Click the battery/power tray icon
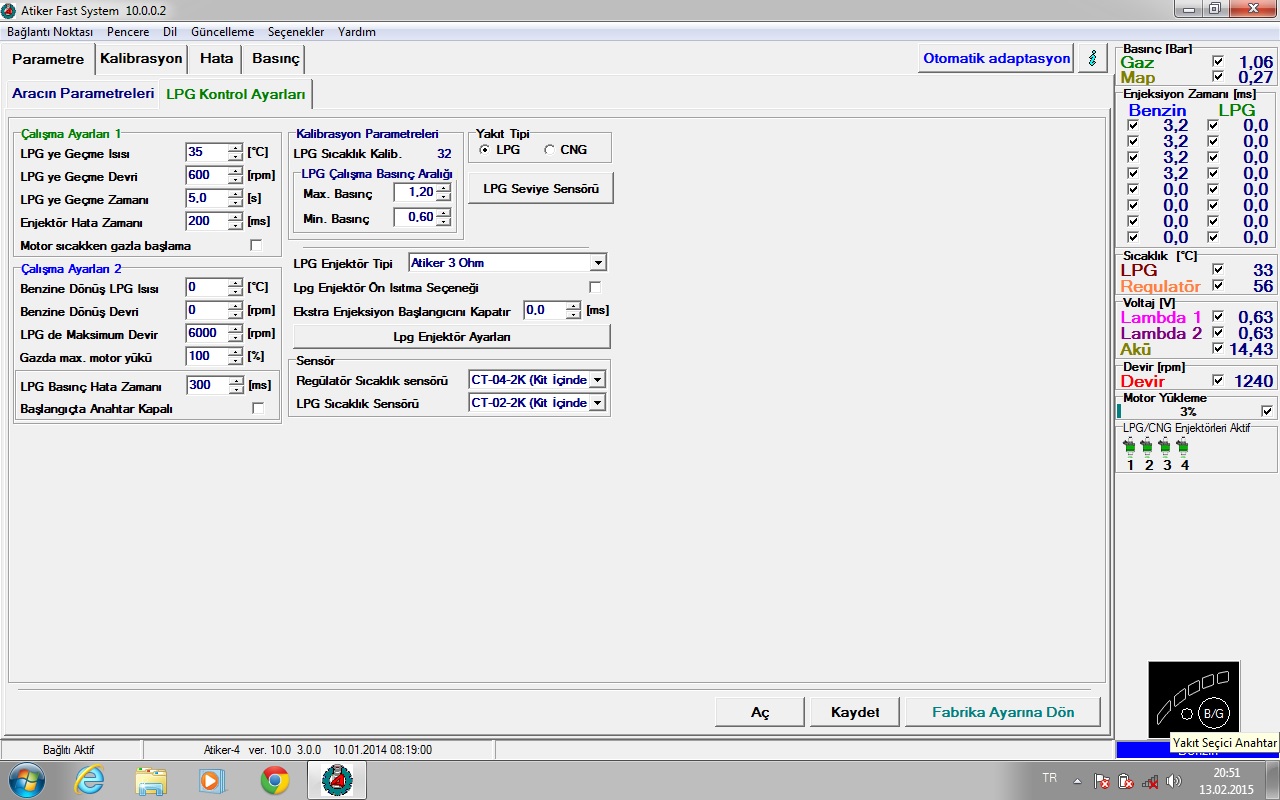This screenshot has height=800, width=1280. click(1126, 781)
